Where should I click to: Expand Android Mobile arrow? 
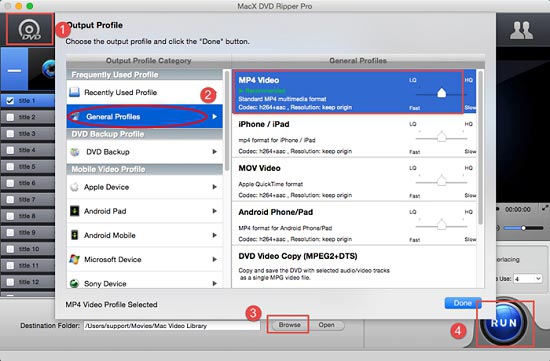tap(215, 235)
